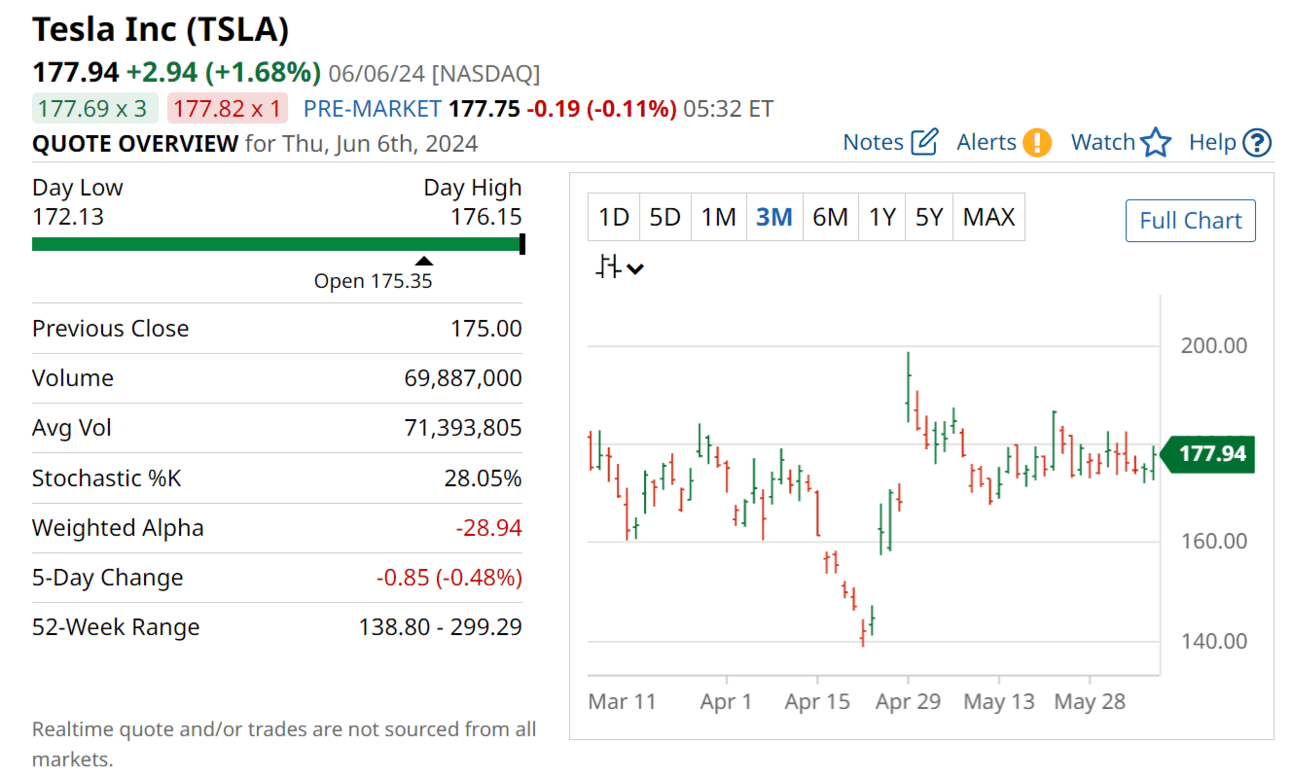This screenshot has width=1292, height=778.
Task: Click the Stochastic %K value 28.05%
Action: tap(483, 478)
